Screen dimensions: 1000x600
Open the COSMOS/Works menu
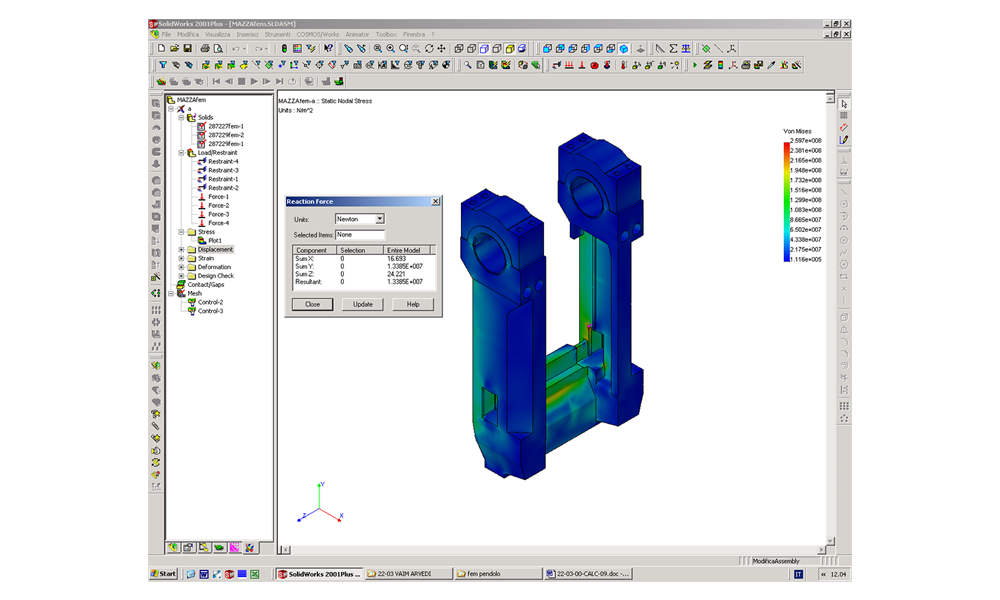pyautogui.click(x=318, y=34)
